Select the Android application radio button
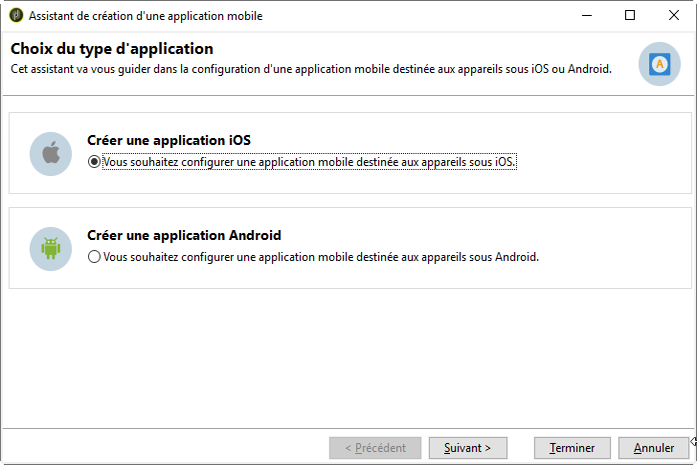Screen dimensions: 697x465 tap(94, 257)
